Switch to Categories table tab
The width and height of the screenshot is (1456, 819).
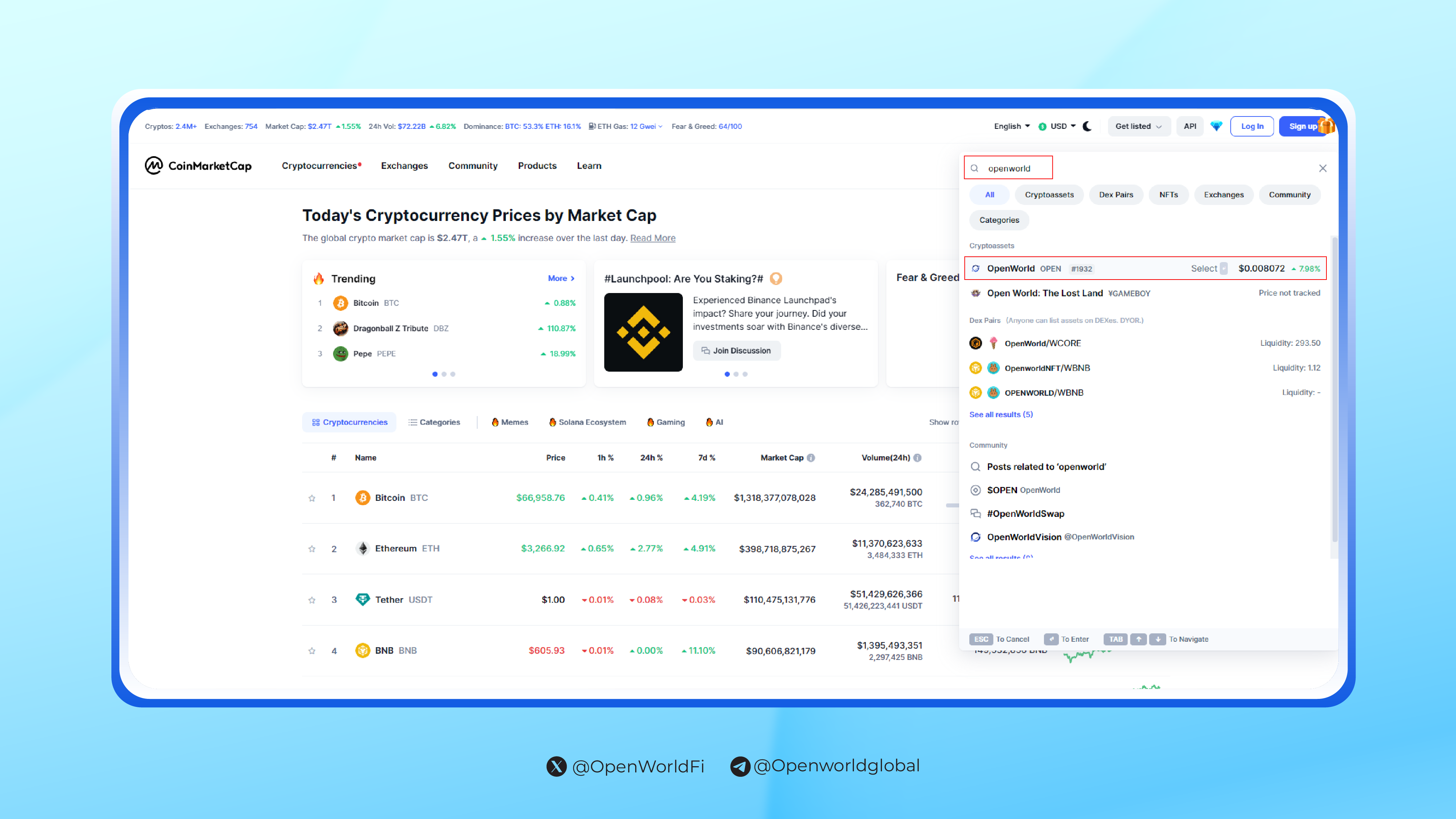tap(434, 422)
